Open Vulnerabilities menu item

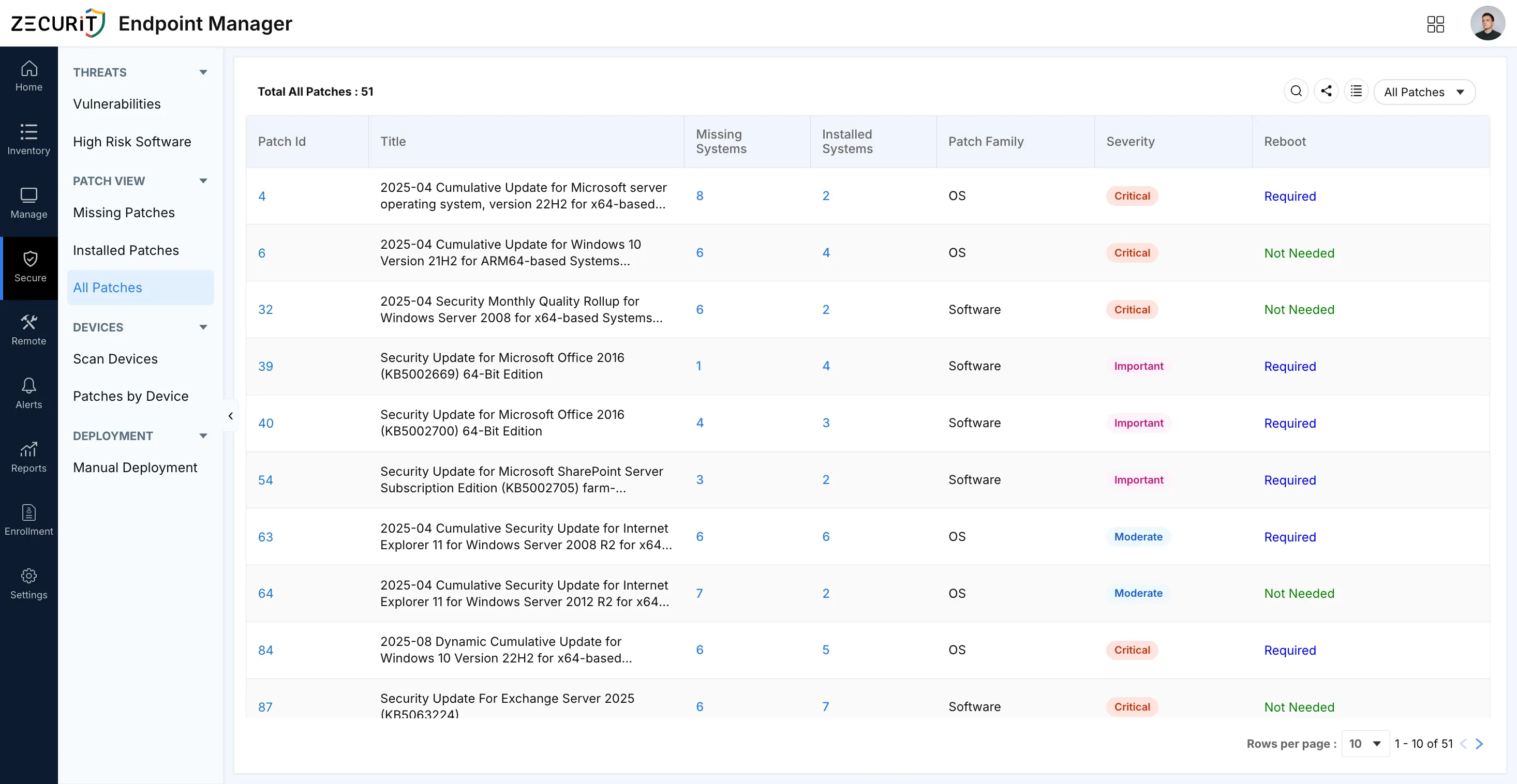[x=116, y=104]
